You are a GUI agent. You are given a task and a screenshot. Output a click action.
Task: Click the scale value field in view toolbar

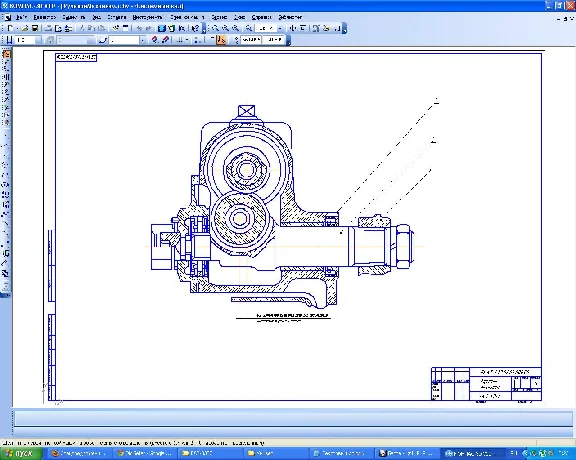point(266,28)
